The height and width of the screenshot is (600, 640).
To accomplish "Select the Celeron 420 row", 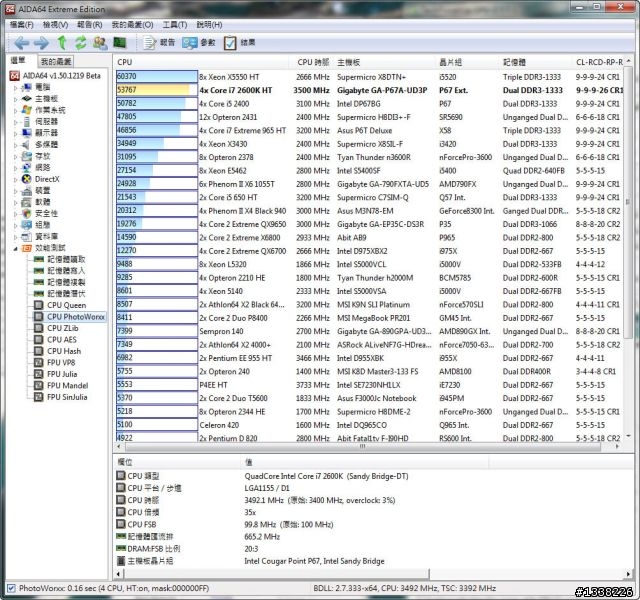I will [x=370, y=425].
